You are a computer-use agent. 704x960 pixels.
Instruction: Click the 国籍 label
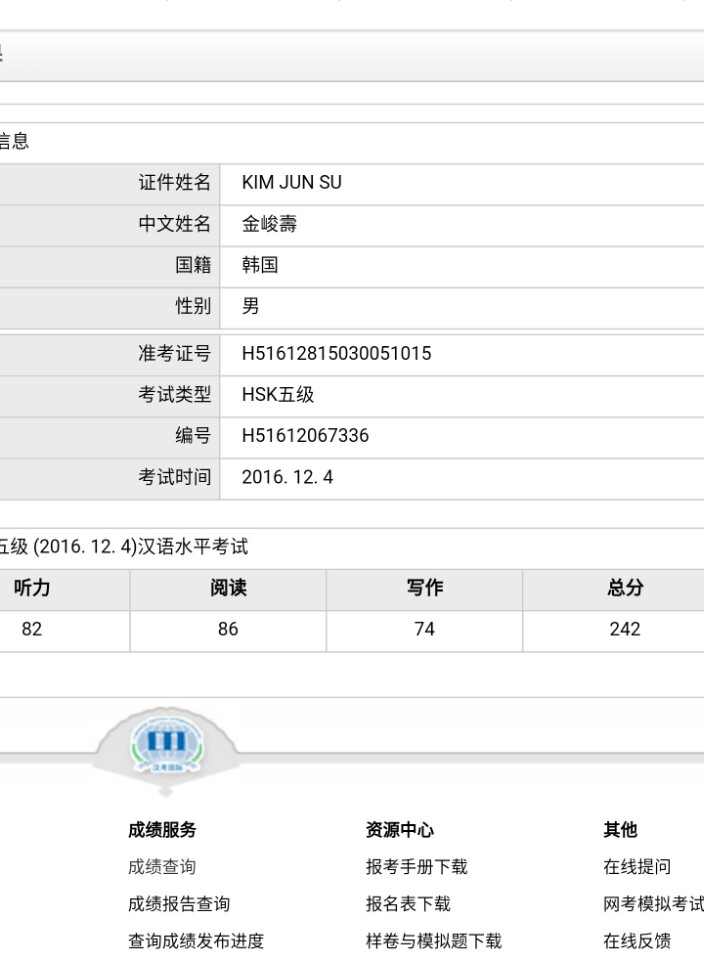pos(193,265)
